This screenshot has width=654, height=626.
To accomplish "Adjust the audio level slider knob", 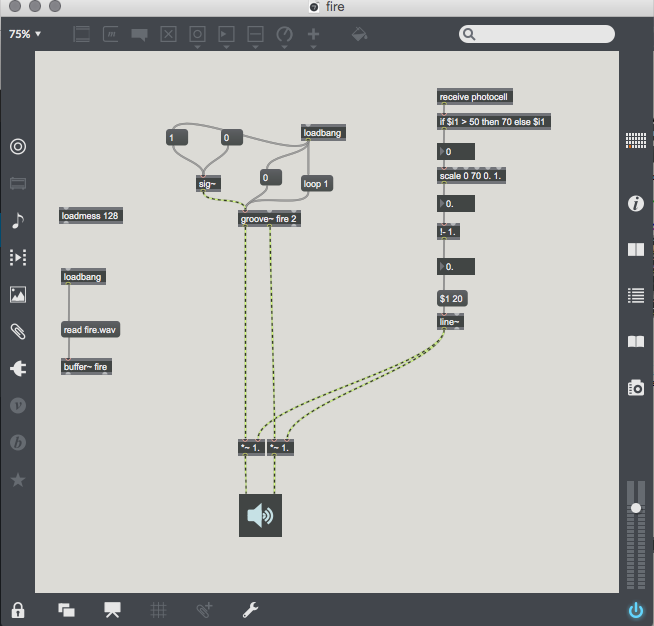I will 636,508.
